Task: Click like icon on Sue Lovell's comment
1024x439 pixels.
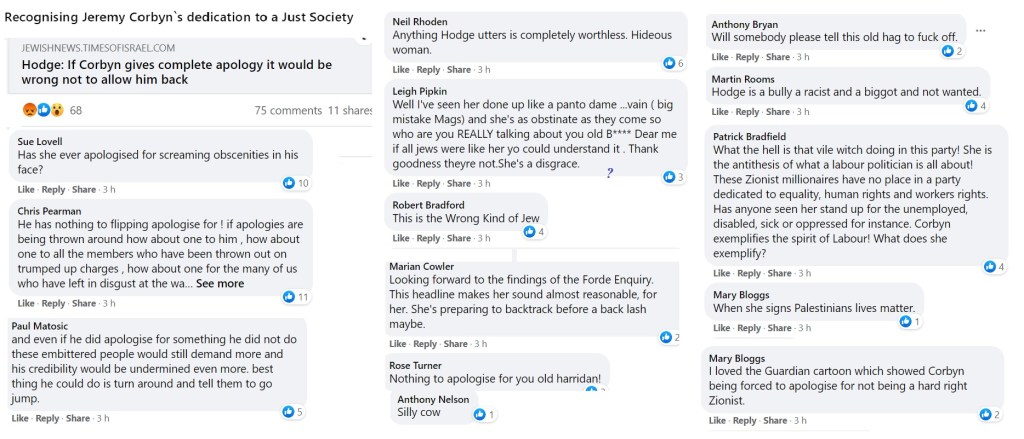Action: click(x=289, y=183)
